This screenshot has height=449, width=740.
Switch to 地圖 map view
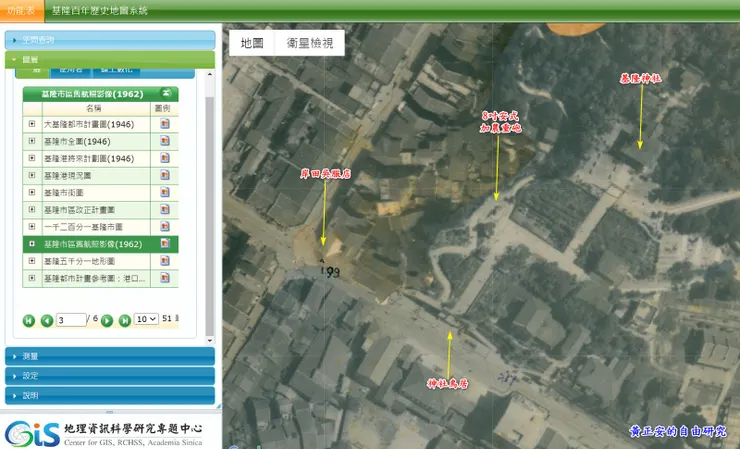pos(252,43)
